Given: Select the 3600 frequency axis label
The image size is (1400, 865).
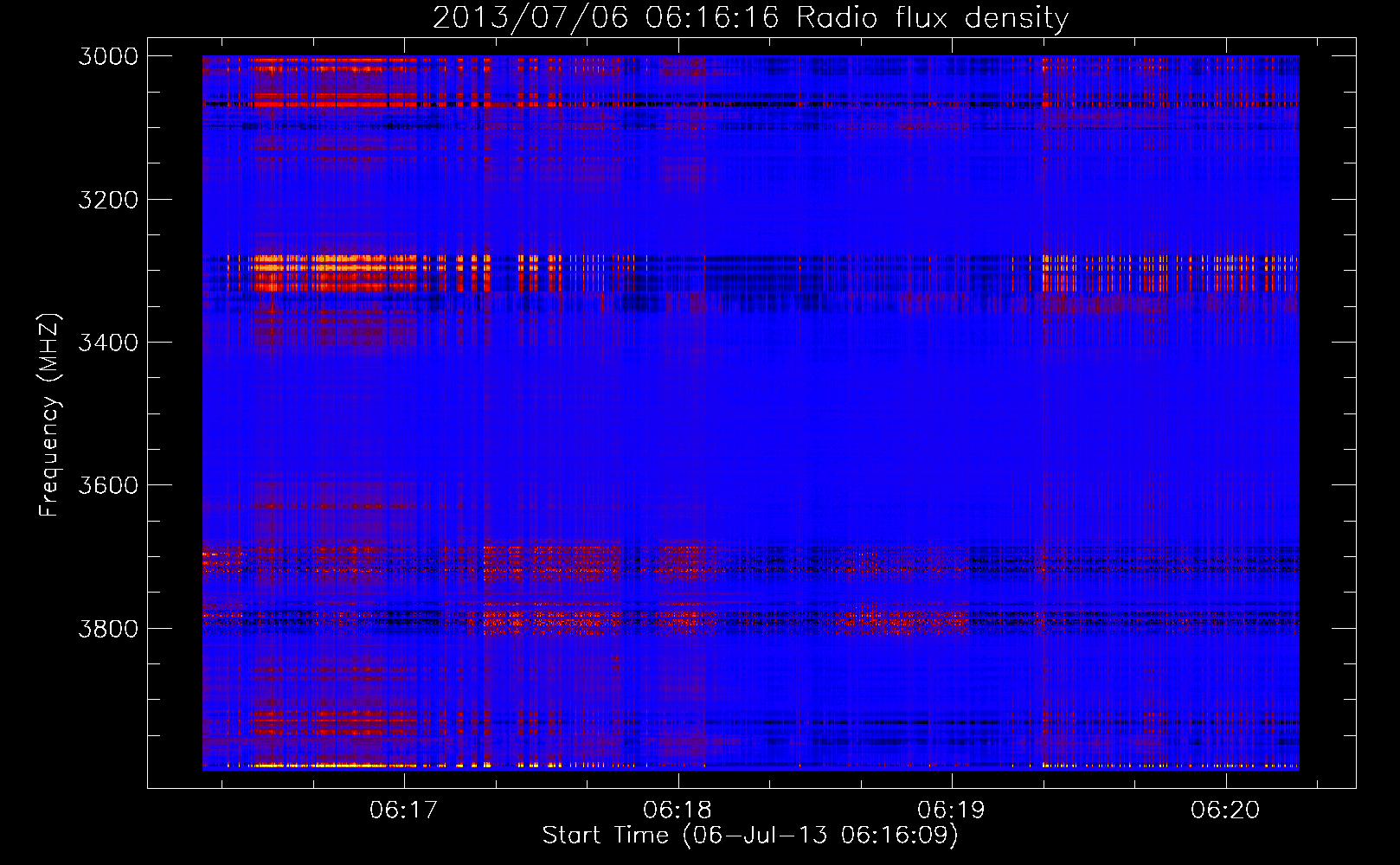Looking at the screenshot, I should [108, 485].
